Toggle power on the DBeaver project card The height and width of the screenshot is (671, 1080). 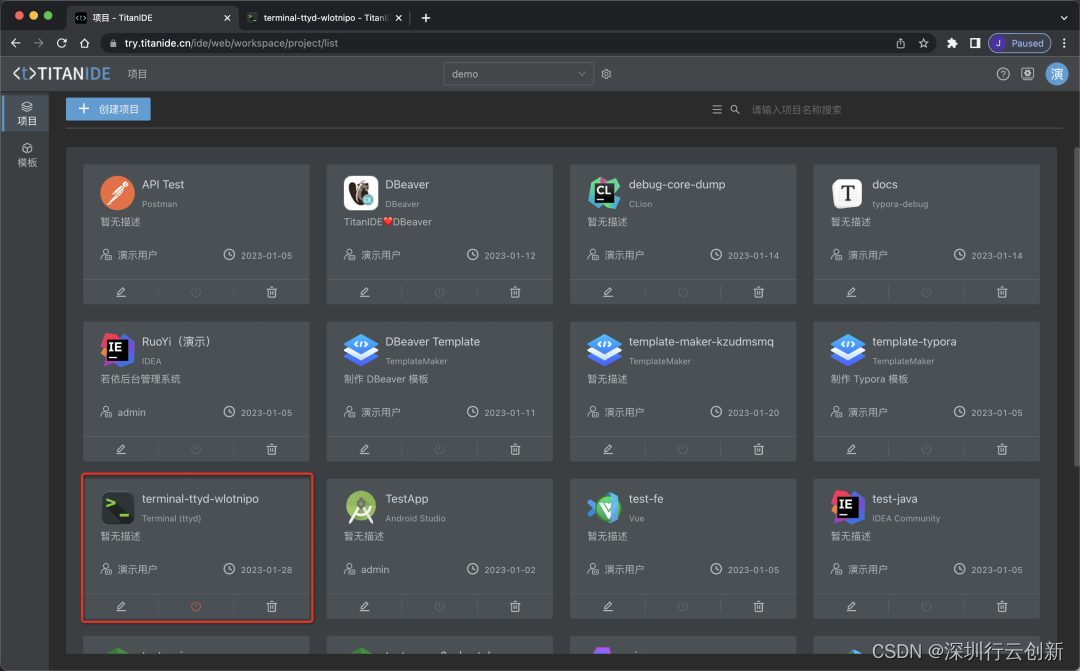point(439,292)
